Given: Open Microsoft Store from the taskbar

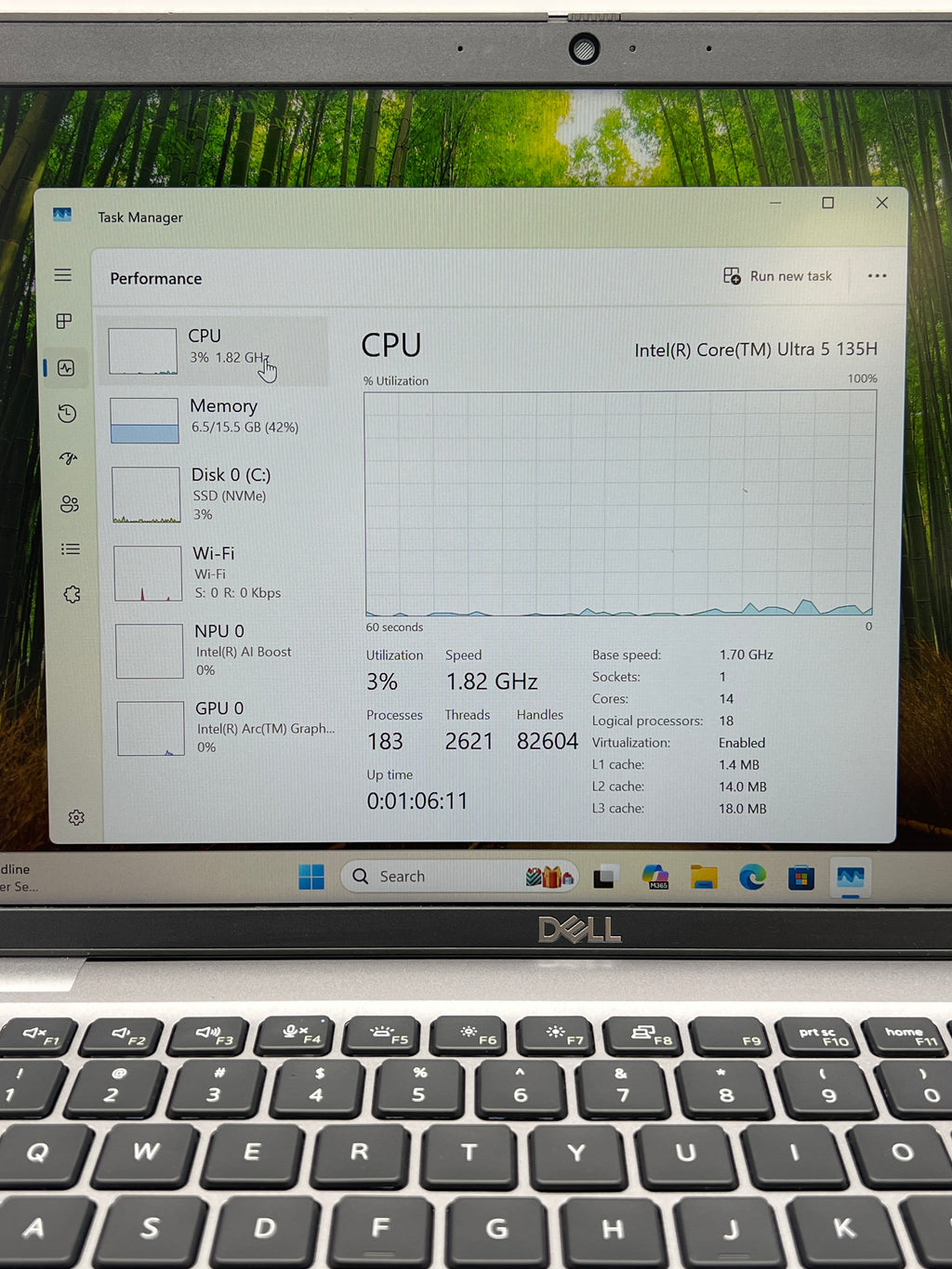Looking at the screenshot, I should pos(800,877).
